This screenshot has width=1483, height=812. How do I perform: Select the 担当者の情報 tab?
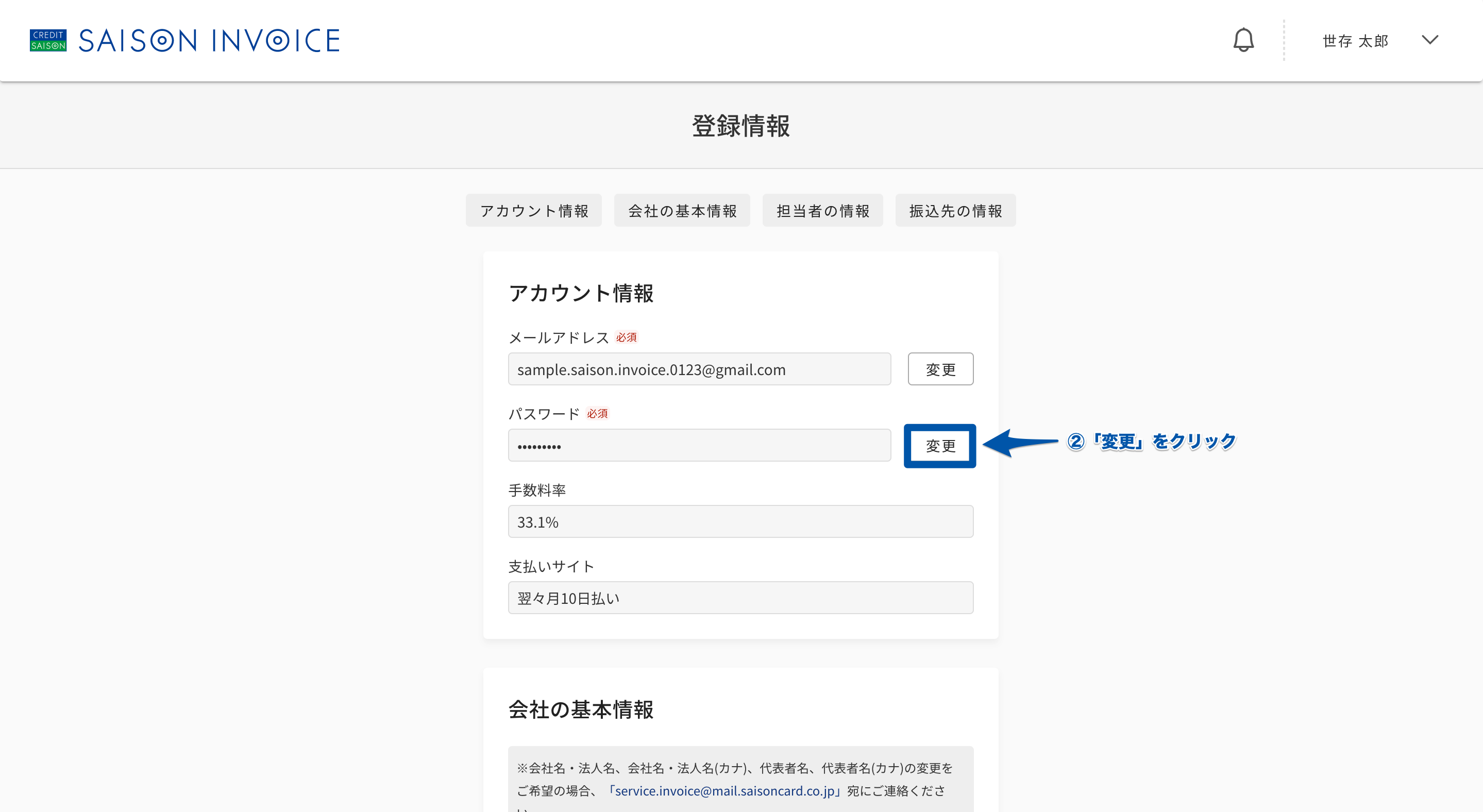pos(823,211)
